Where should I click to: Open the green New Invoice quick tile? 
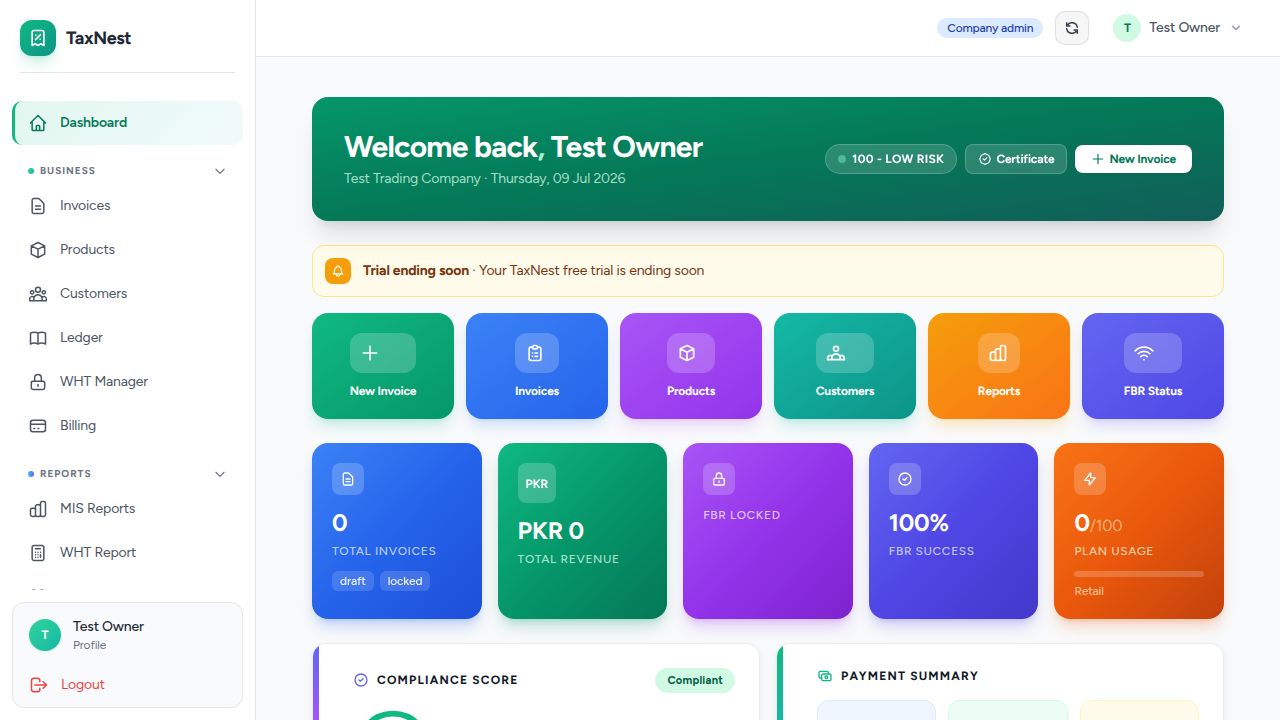pyautogui.click(x=383, y=366)
